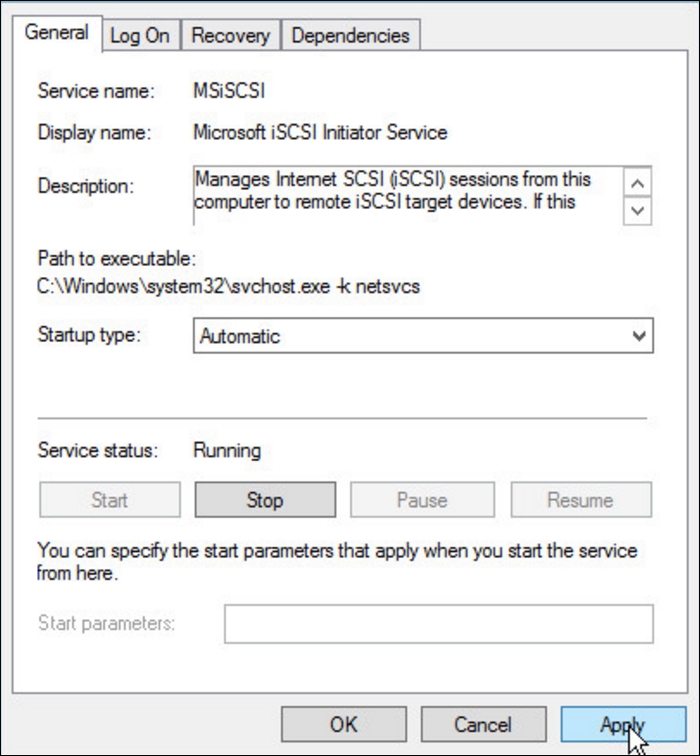
Task: Click the General tab
Action: 57,32
